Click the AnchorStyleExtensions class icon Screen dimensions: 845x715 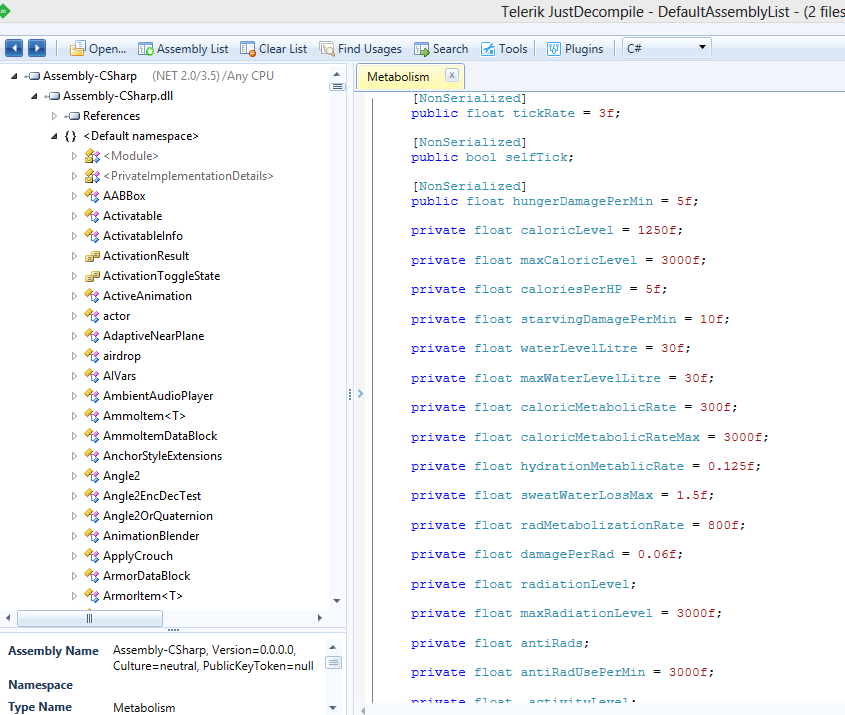(92, 456)
